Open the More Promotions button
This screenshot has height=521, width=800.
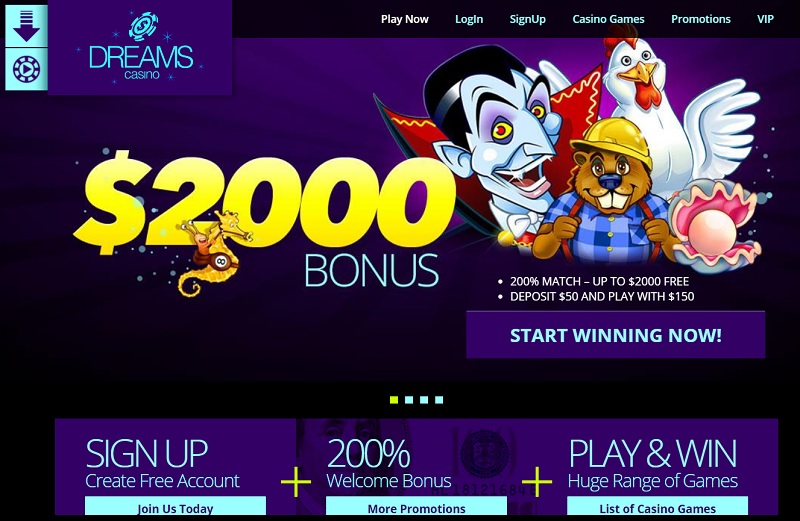tap(416, 507)
